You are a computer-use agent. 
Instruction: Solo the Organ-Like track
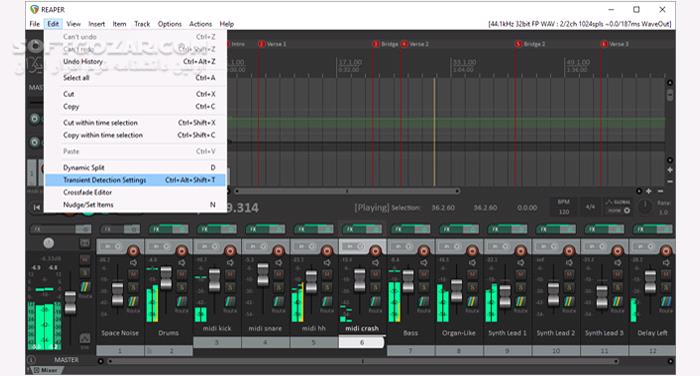[472, 287]
